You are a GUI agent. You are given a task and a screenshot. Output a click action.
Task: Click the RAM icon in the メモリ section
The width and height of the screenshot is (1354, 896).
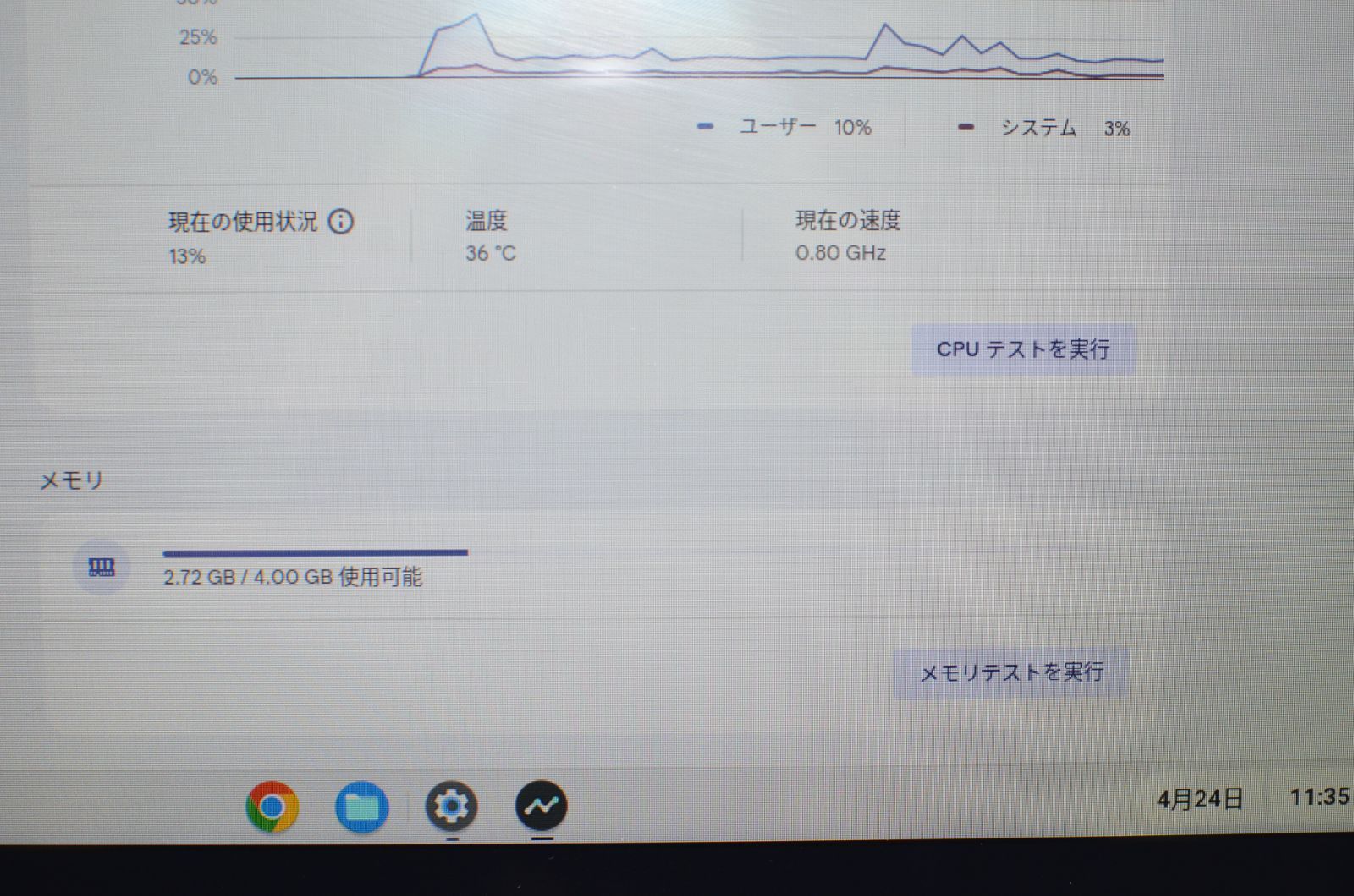[x=102, y=567]
